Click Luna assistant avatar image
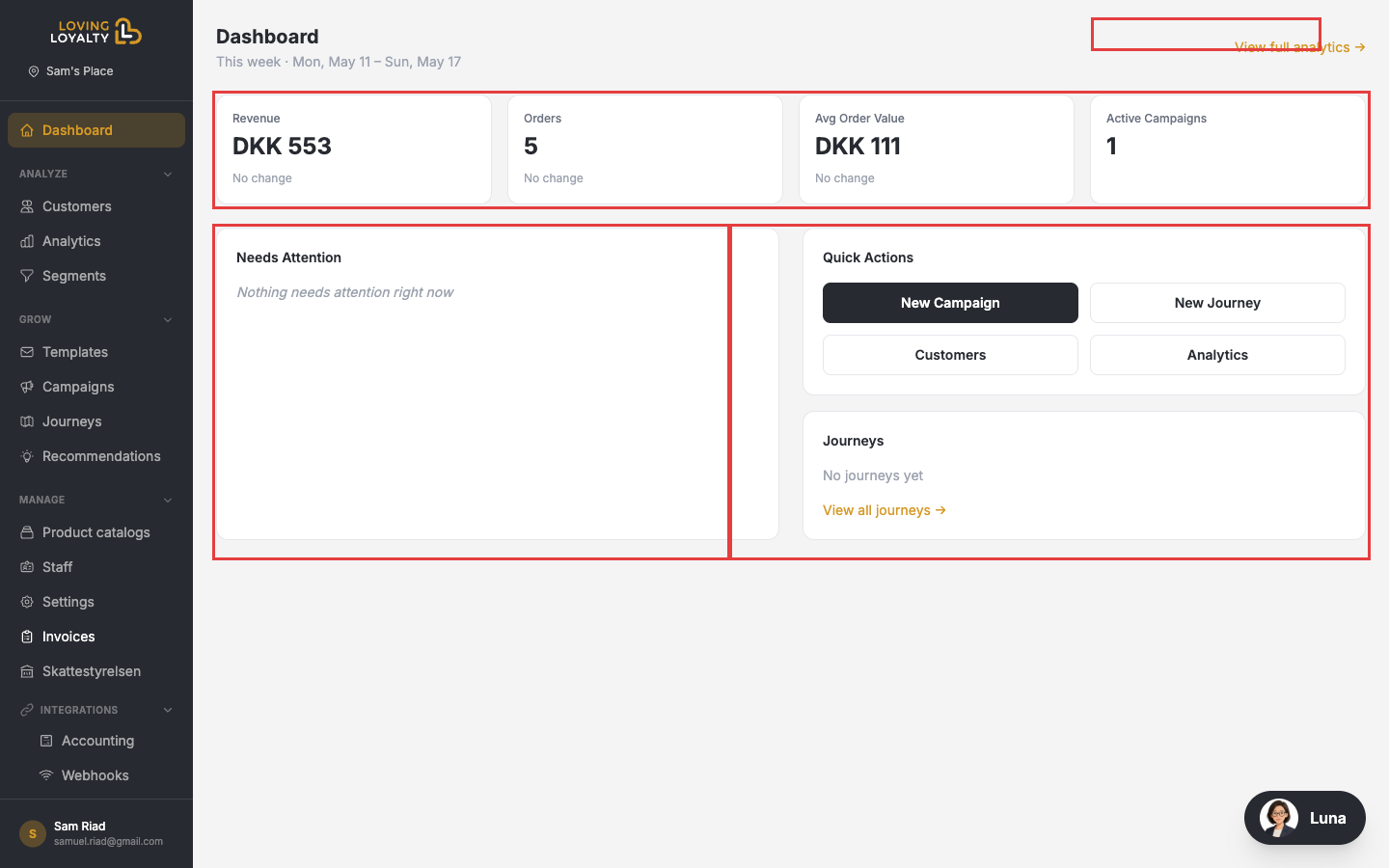 (x=1279, y=818)
